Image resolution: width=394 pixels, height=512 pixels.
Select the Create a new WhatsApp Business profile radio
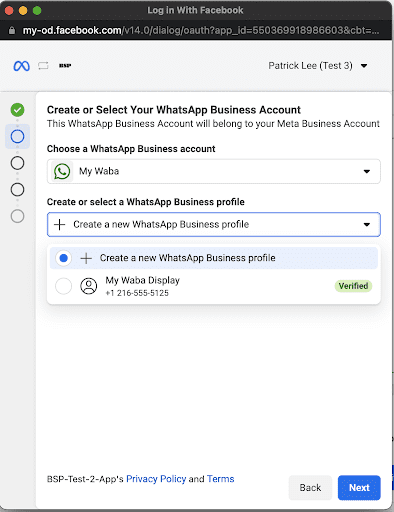pos(63,258)
